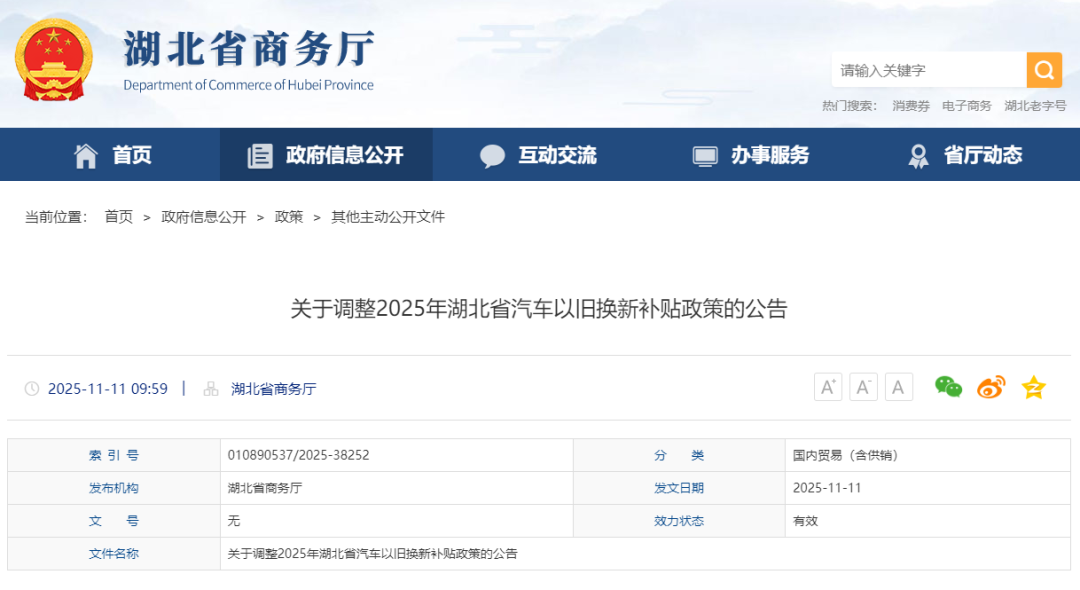The image size is (1080, 590).
Task: Reset font size with the plain A button
Action: [x=898, y=387]
